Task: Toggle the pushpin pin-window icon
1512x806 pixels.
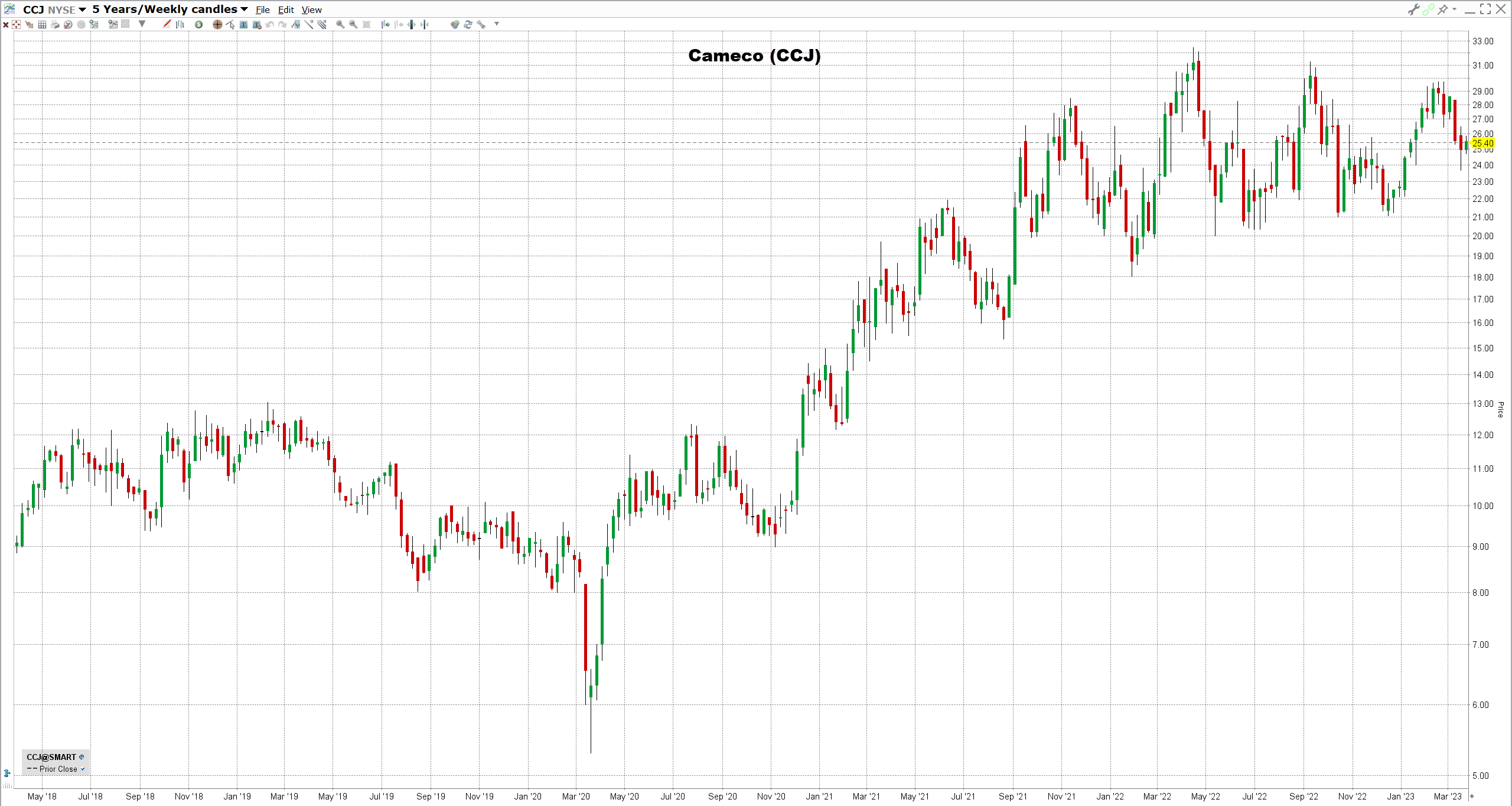Action: point(1442,9)
